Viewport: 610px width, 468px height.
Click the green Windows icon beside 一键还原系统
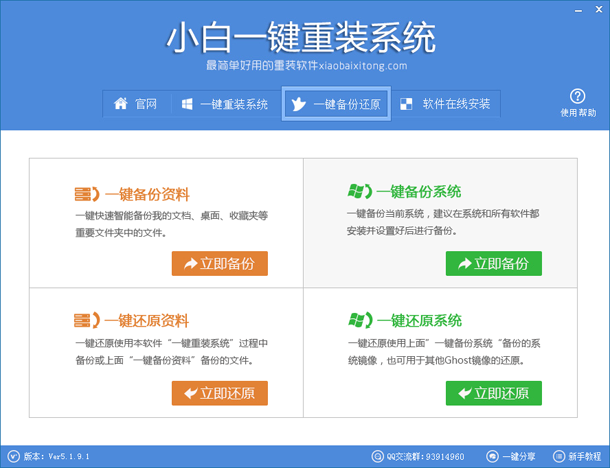point(360,320)
